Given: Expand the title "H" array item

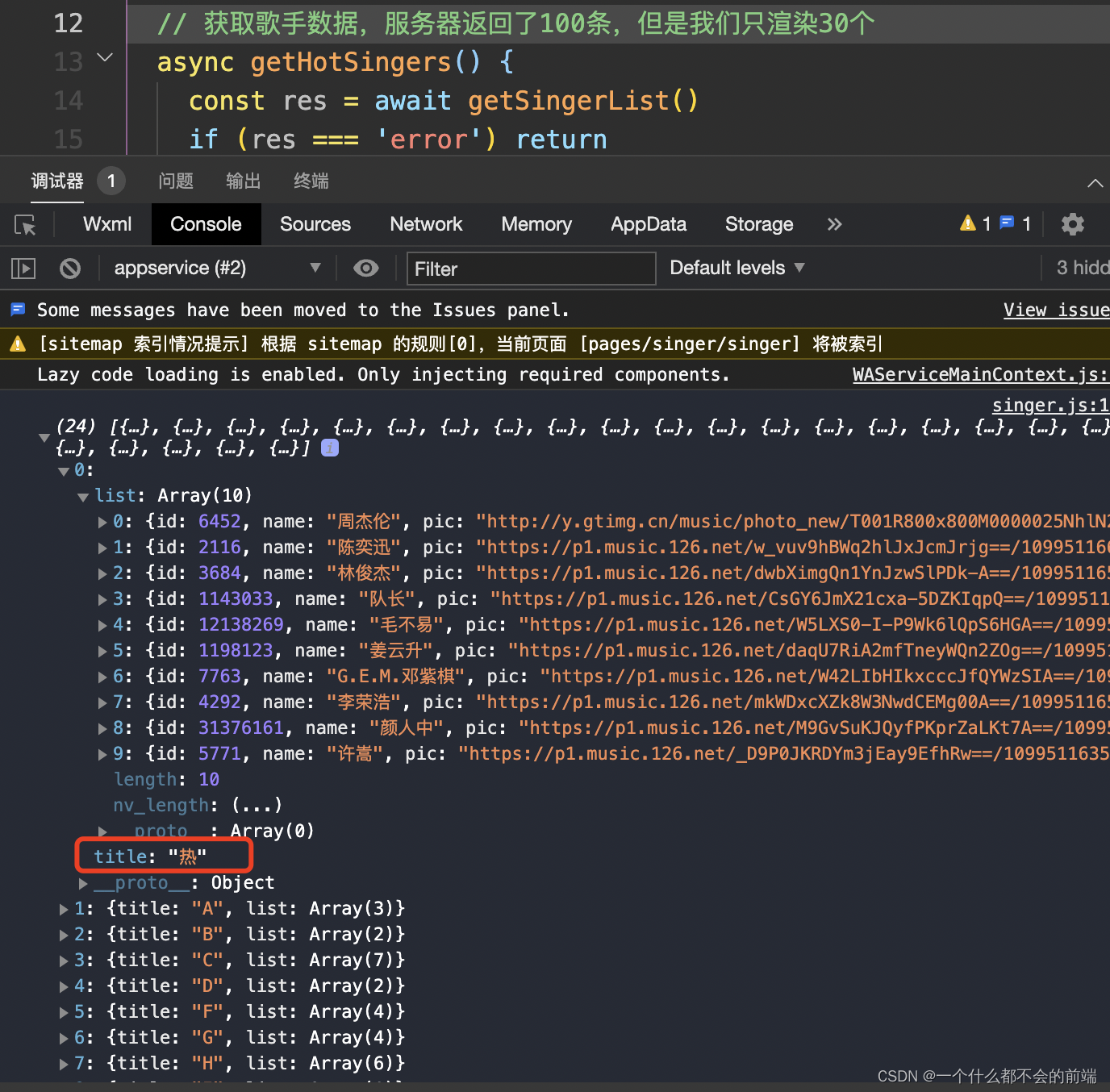Looking at the screenshot, I should 64,1065.
